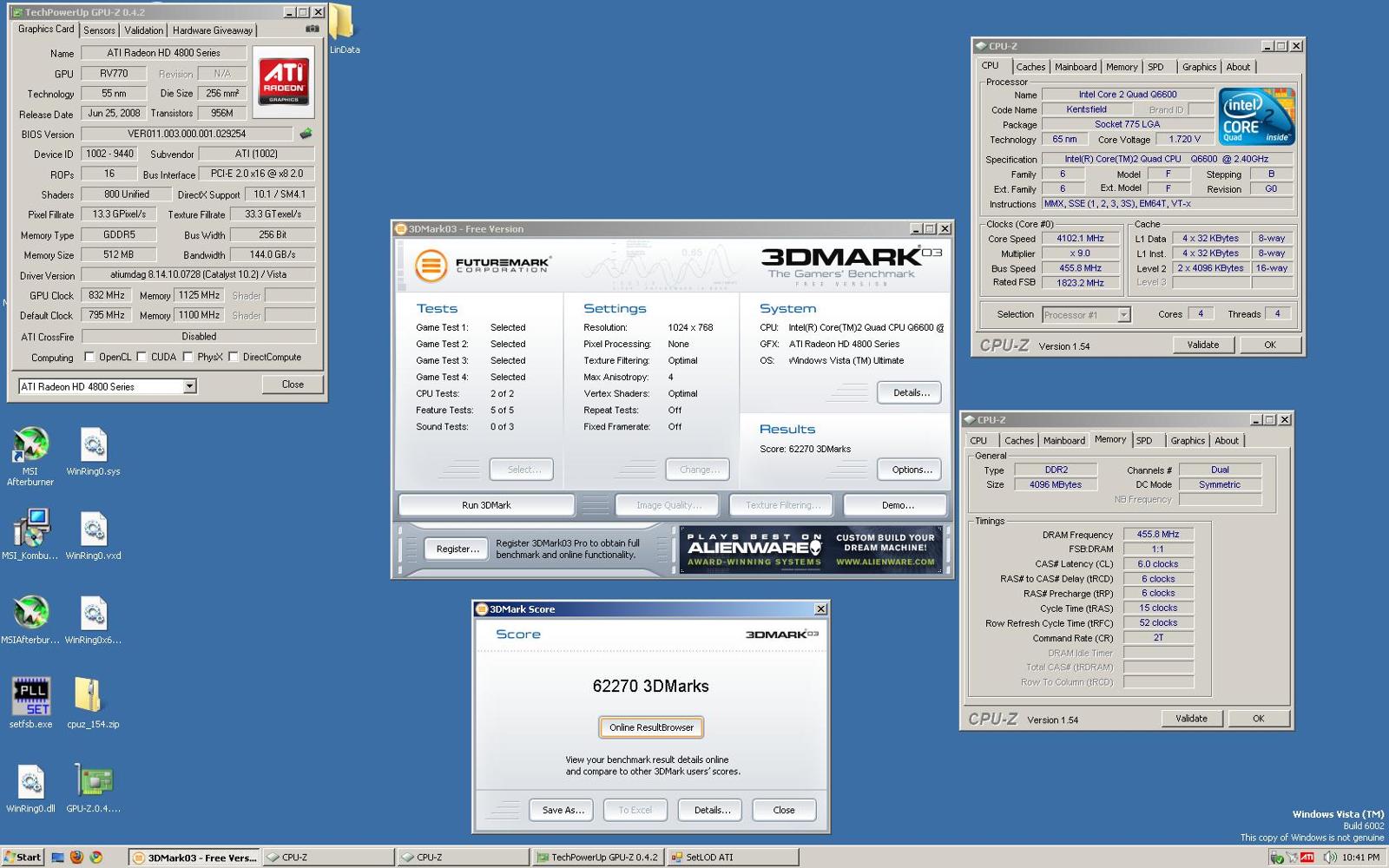Click the taskbar clock showing 10:41 PM
This screenshot has height=868, width=1389.
(x=1360, y=858)
